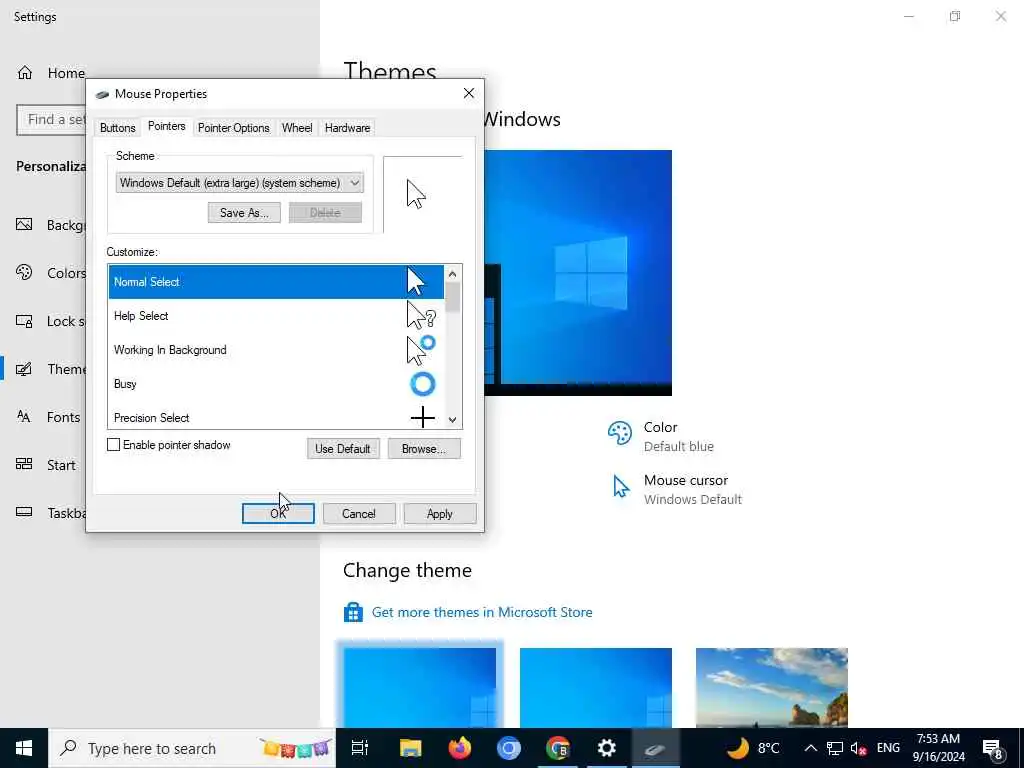This screenshot has height=768, width=1024.
Task: Click the scroll down arrow in Customize list
Action: [453, 420]
